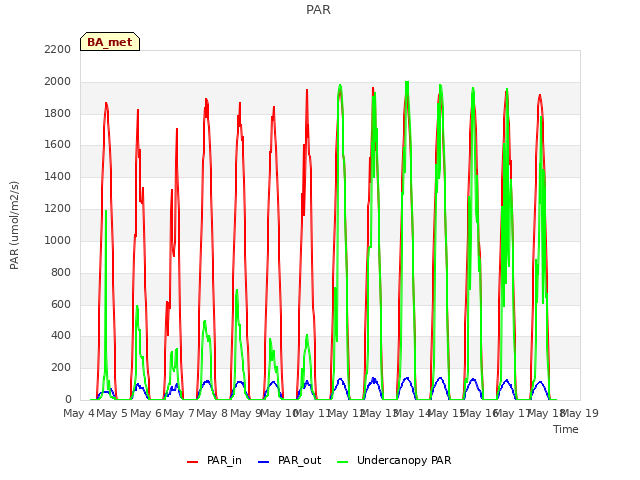Click the 1200 y-axis tick label
Image resolution: width=640 pixels, height=480 pixels.
coord(58,209)
